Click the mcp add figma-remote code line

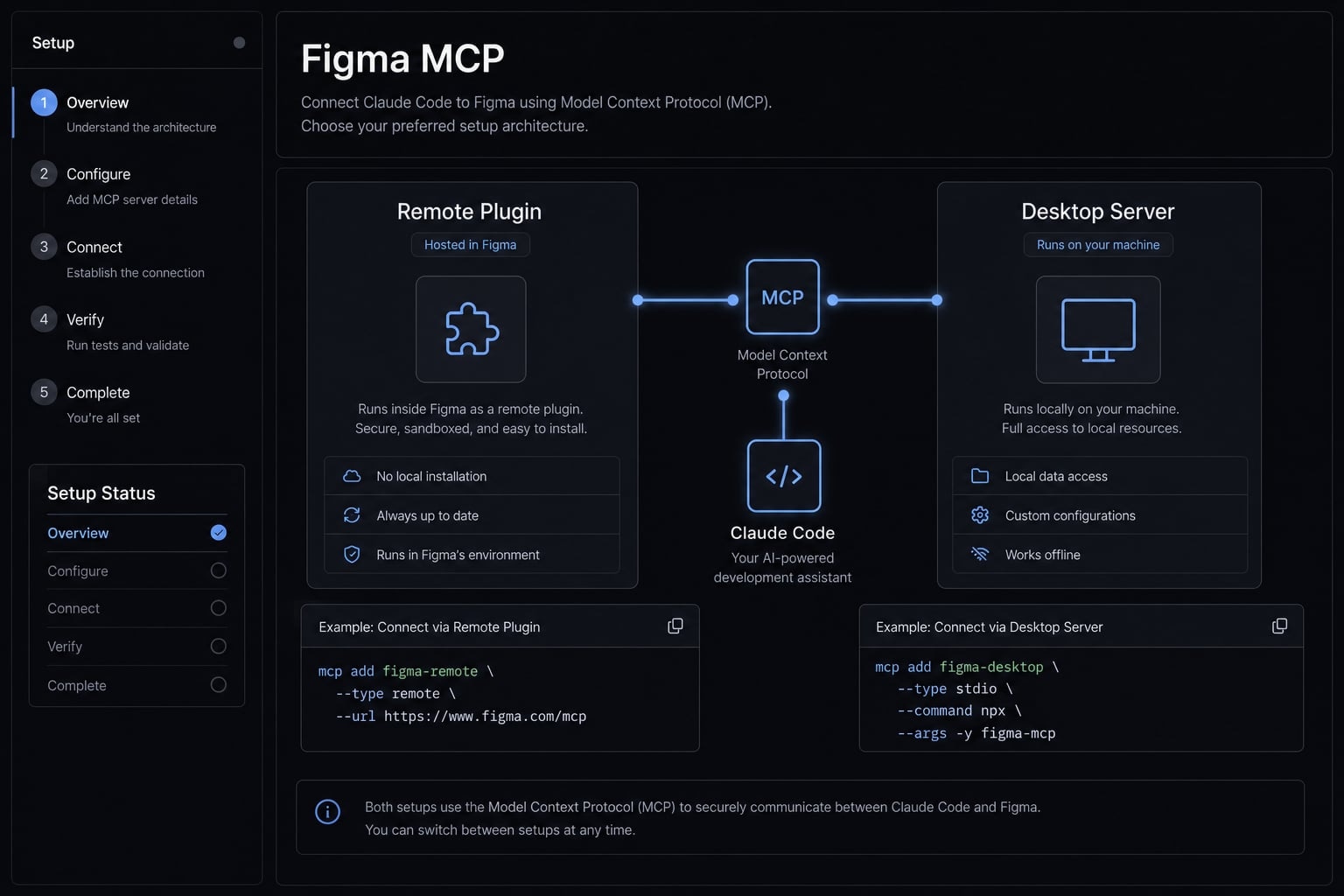coord(406,671)
